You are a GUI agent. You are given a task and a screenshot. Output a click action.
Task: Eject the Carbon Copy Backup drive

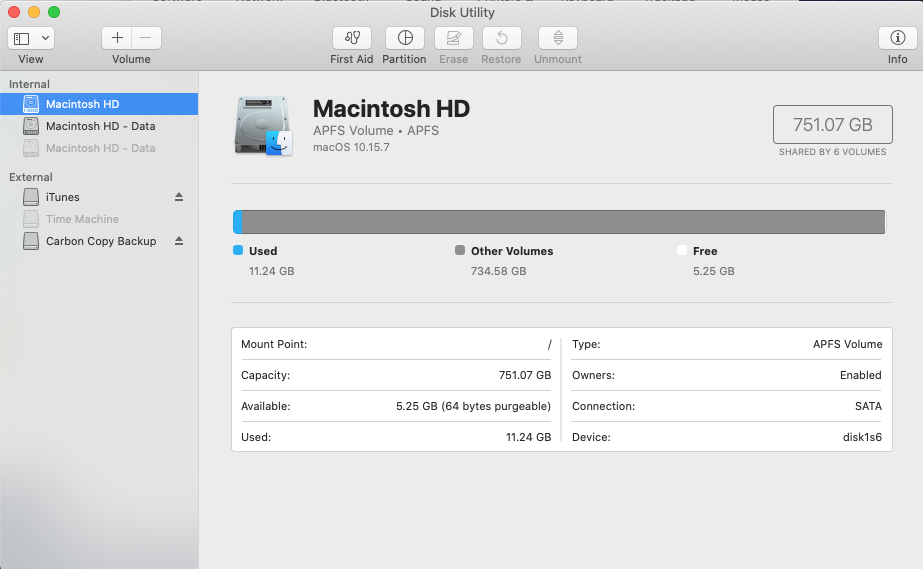coord(179,241)
